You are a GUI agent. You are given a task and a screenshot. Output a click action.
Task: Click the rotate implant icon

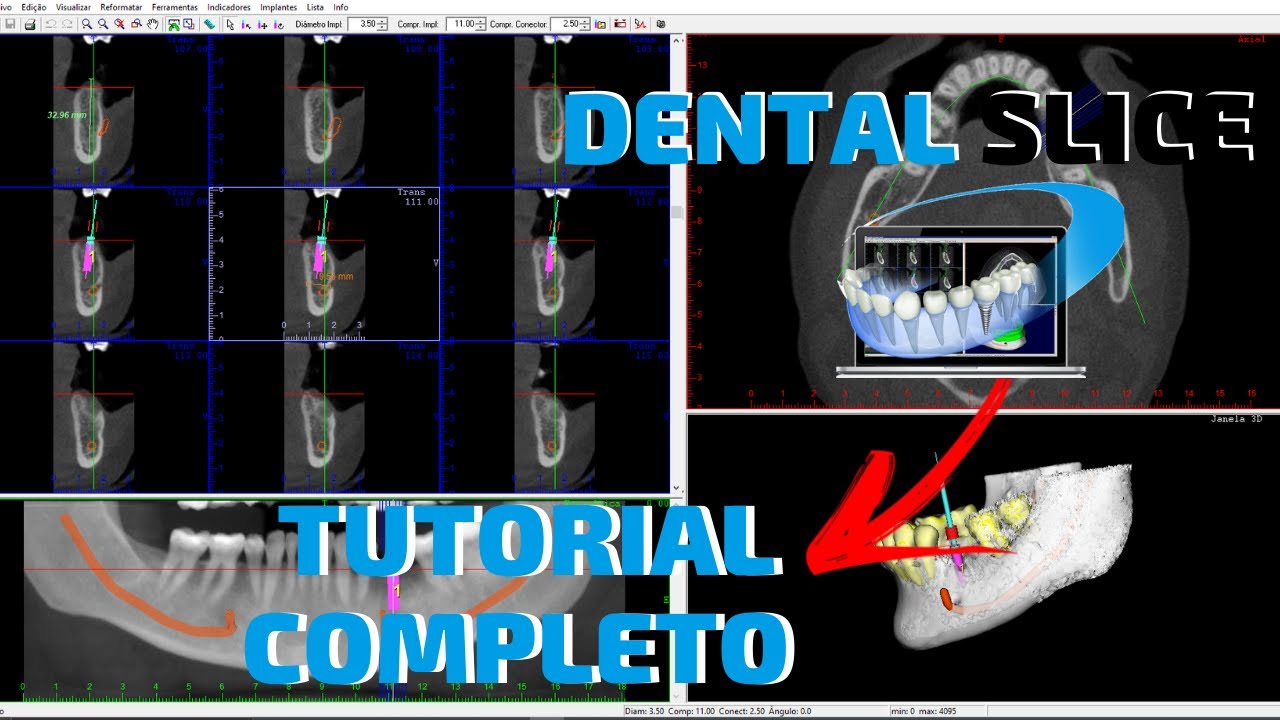[x=278, y=24]
